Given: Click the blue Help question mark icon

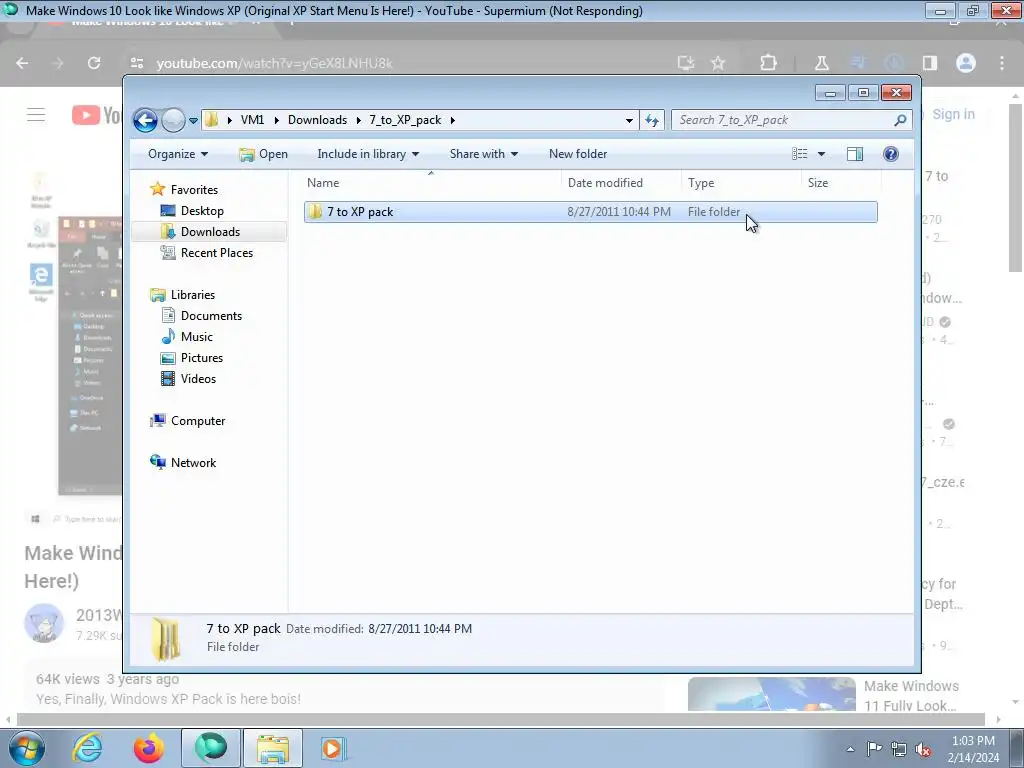Looking at the screenshot, I should pos(890,154).
